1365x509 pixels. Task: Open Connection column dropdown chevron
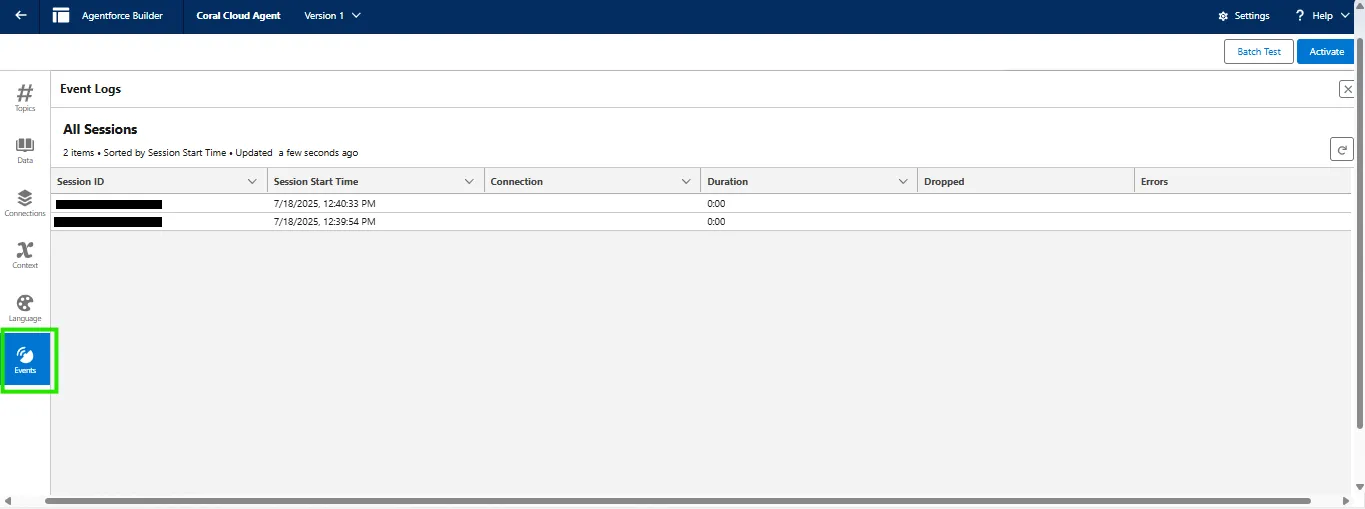tap(686, 182)
